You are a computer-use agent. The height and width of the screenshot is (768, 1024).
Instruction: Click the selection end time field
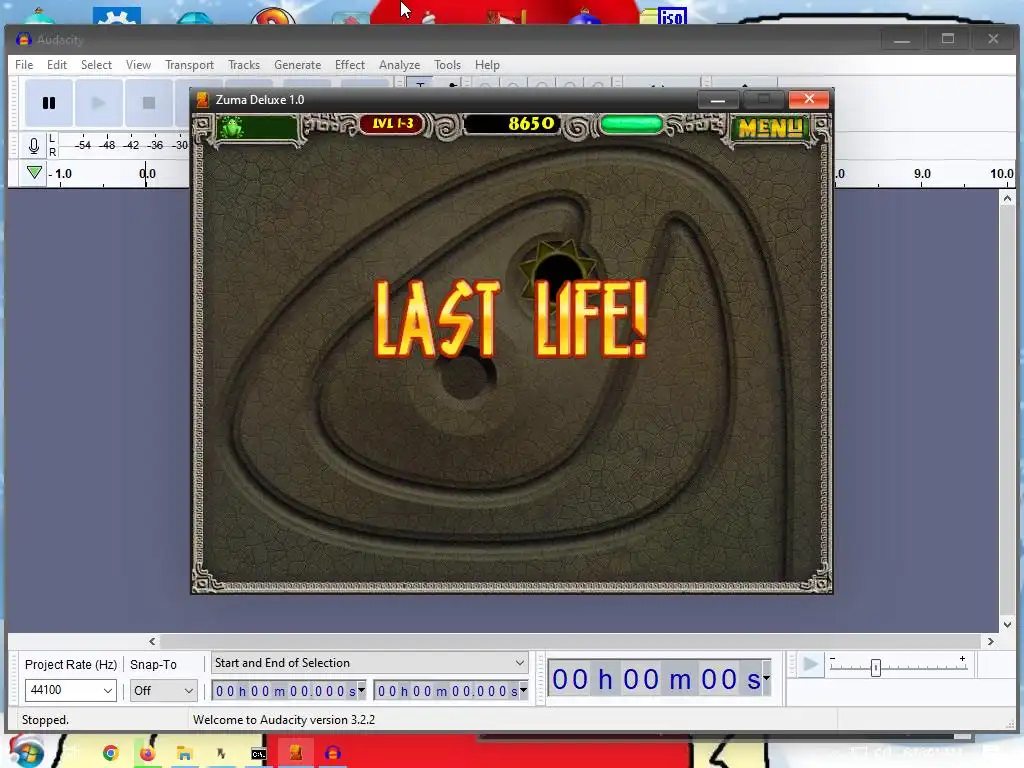coord(446,691)
